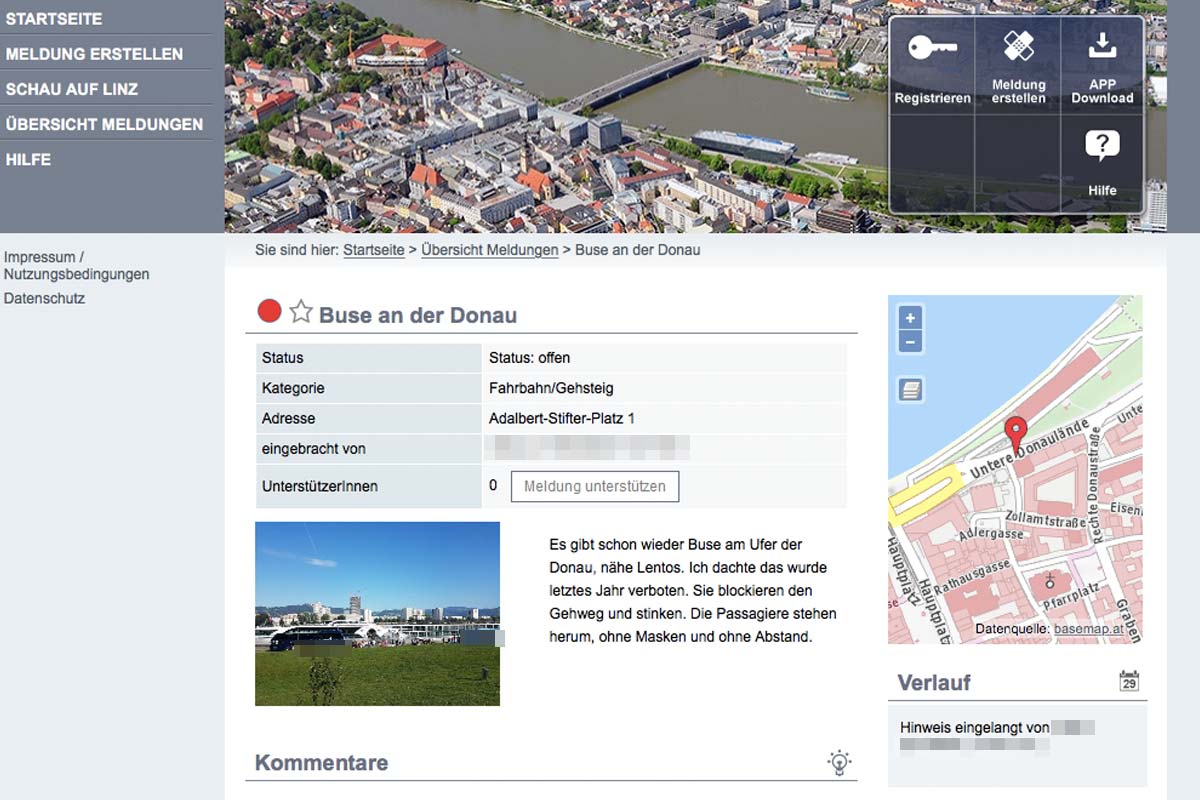Click the Fahrbahn/Gehsteig category value
The width and height of the screenshot is (1200, 800).
(x=551, y=388)
